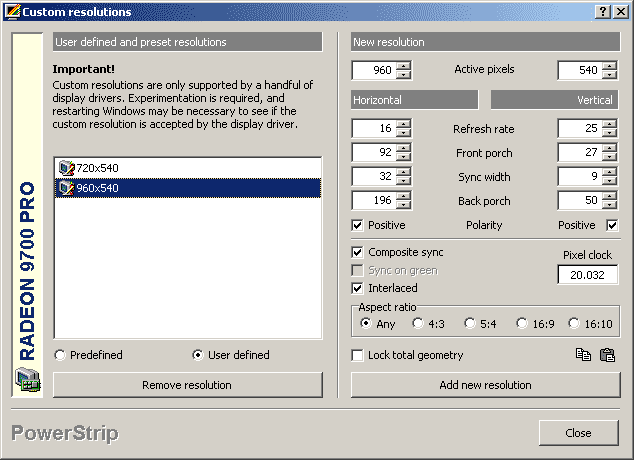This screenshot has height=460, width=634.
Task: Disable the Composite sync checkbox
Action: (357, 253)
